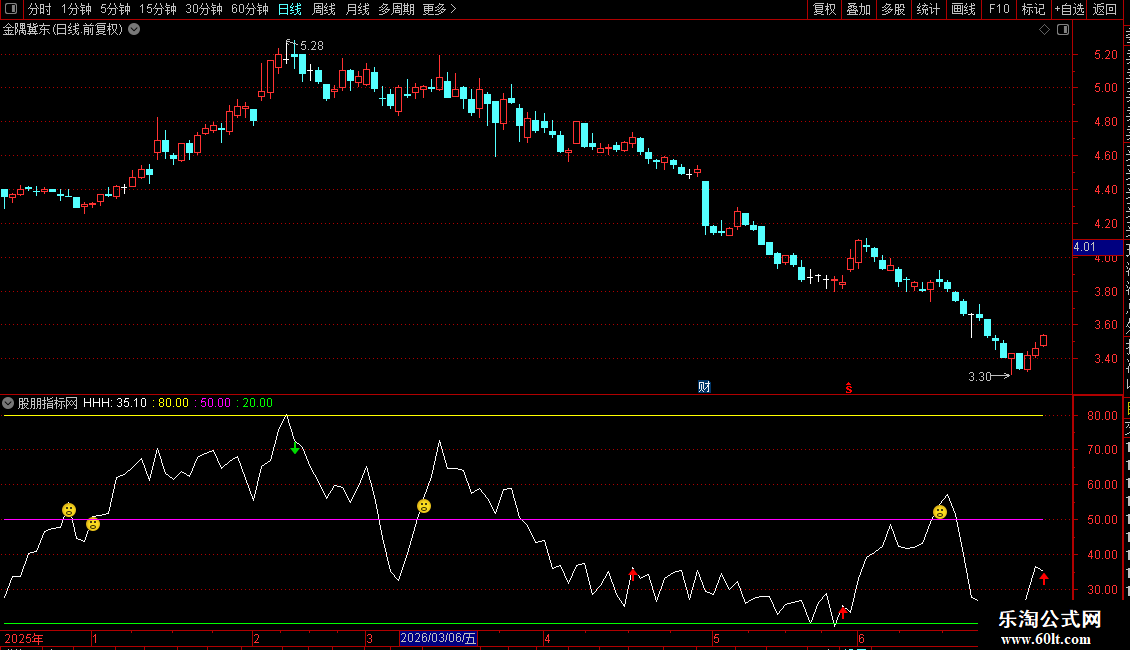Select the 30分钟 period tab
Screen dimensions: 1130x650
pos(204,9)
